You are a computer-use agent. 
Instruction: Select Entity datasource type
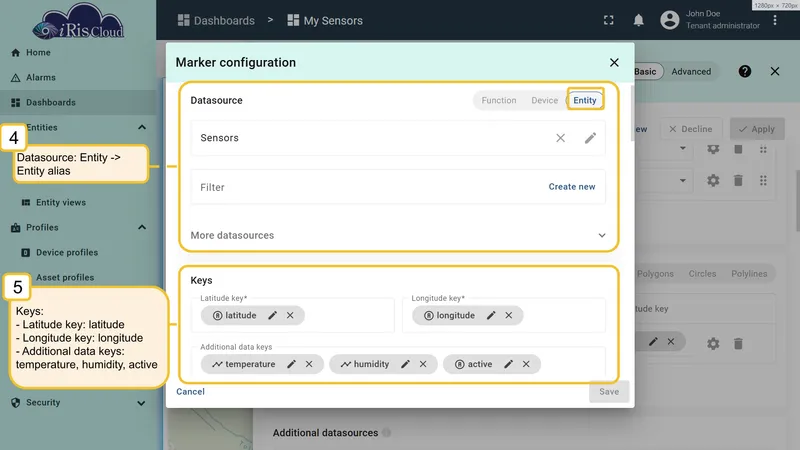[x=585, y=101]
